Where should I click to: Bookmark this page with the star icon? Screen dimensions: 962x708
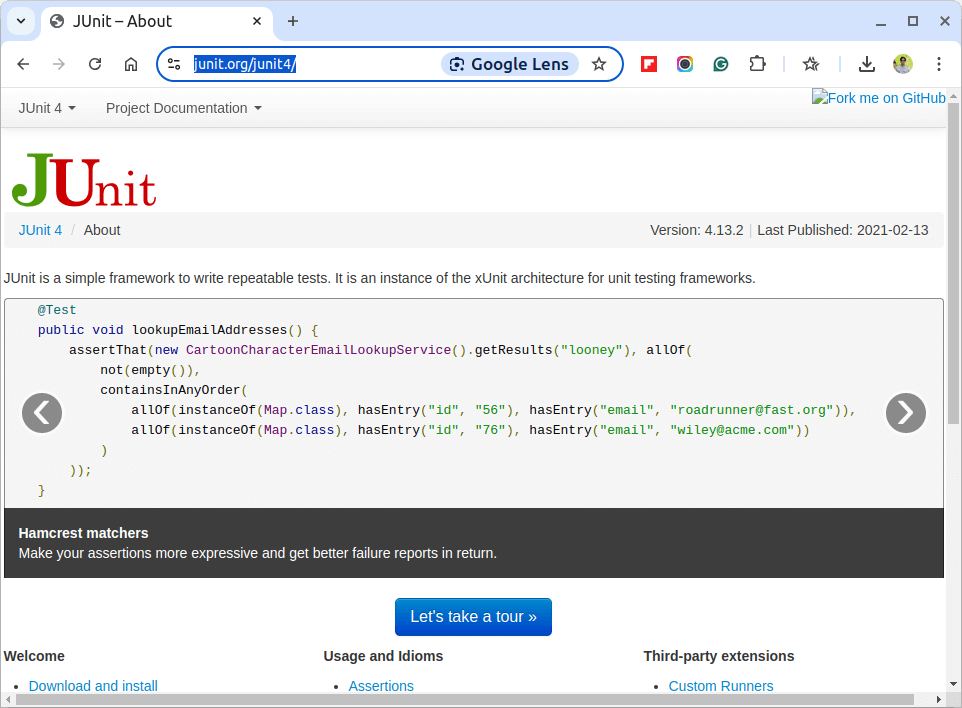point(599,64)
